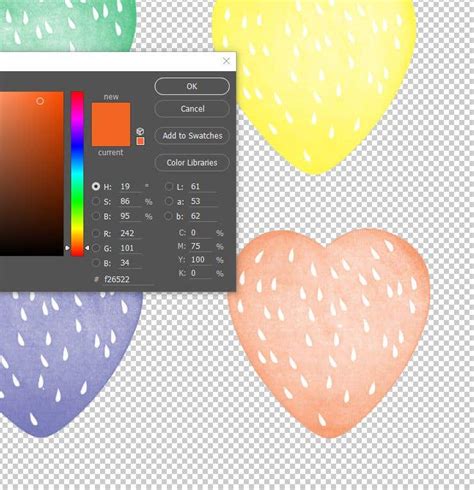Image resolution: width=474 pixels, height=490 pixels.
Task: Click the H field showing 19
Action: pyautogui.click(x=131, y=187)
